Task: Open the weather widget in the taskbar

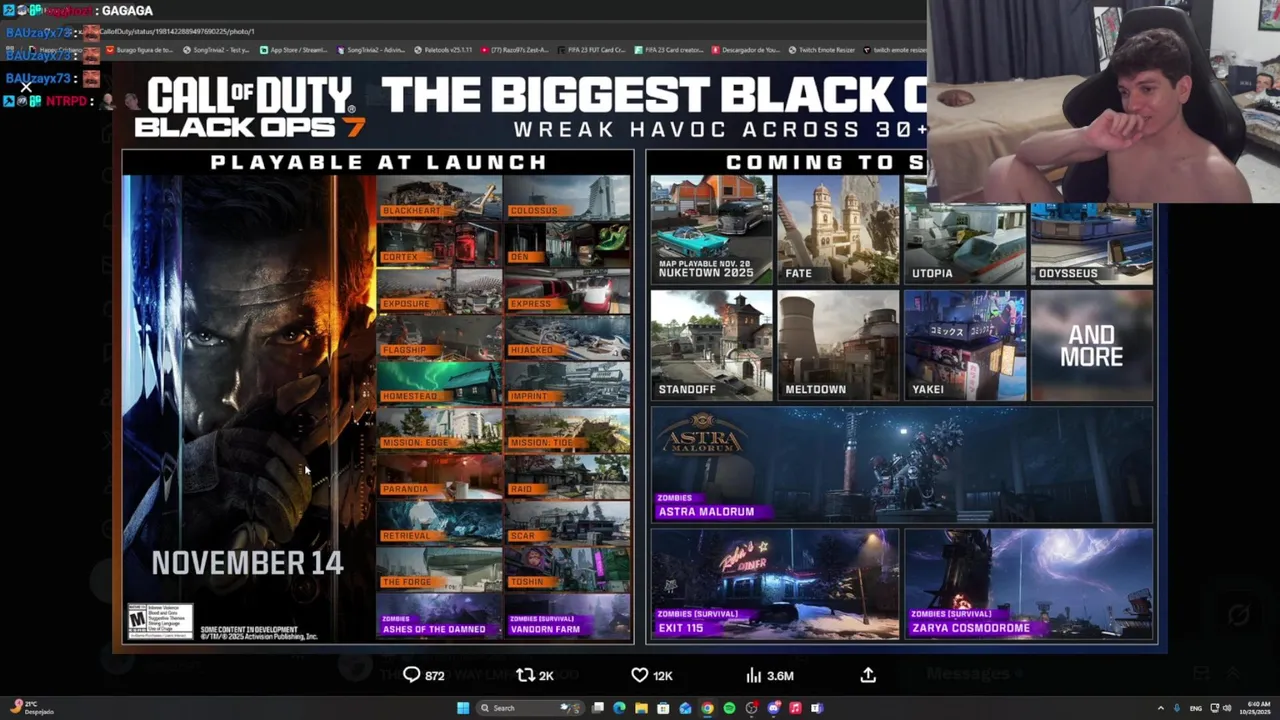Action: [x=32, y=708]
